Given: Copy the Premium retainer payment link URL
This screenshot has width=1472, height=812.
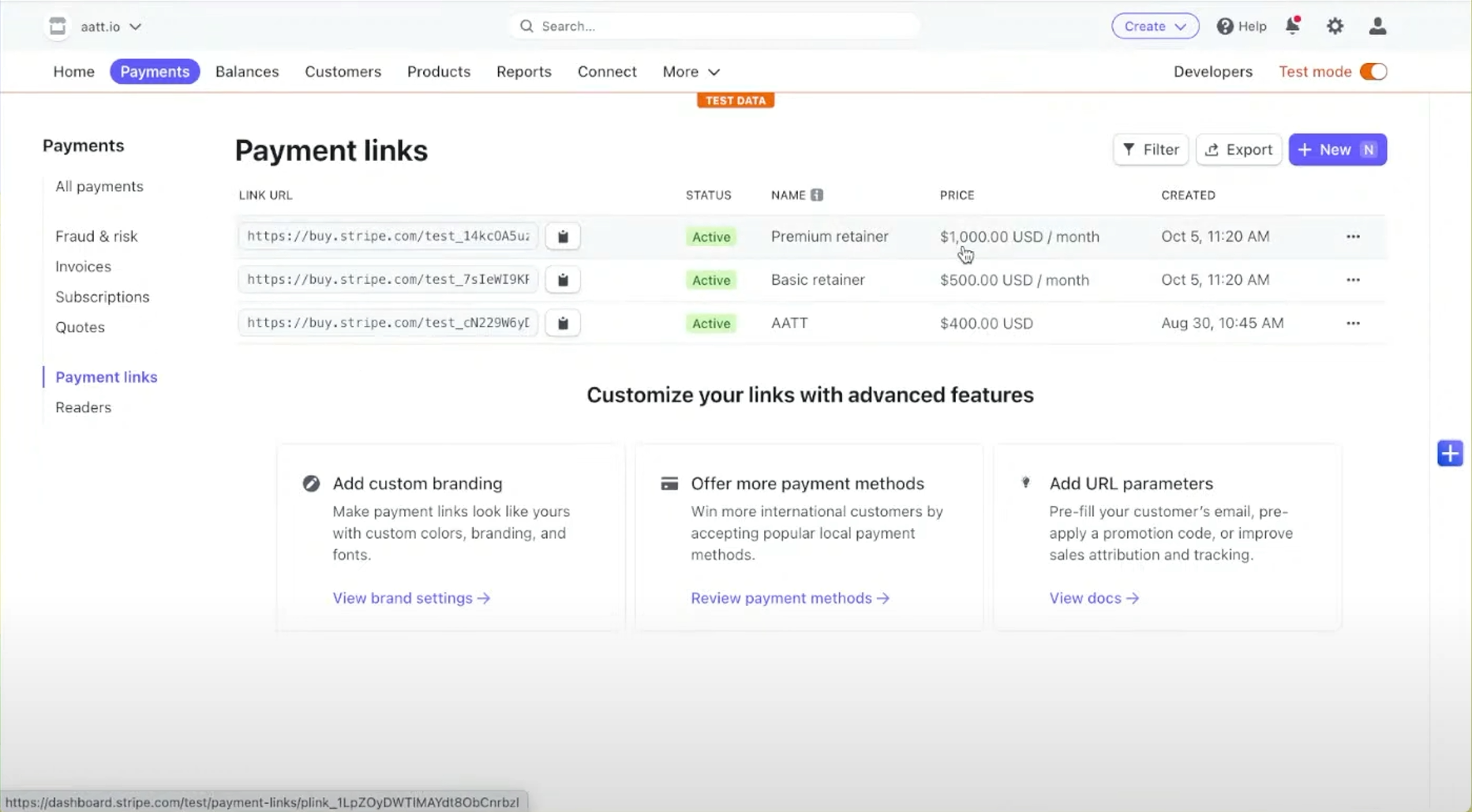Looking at the screenshot, I should (x=563, y=236).
